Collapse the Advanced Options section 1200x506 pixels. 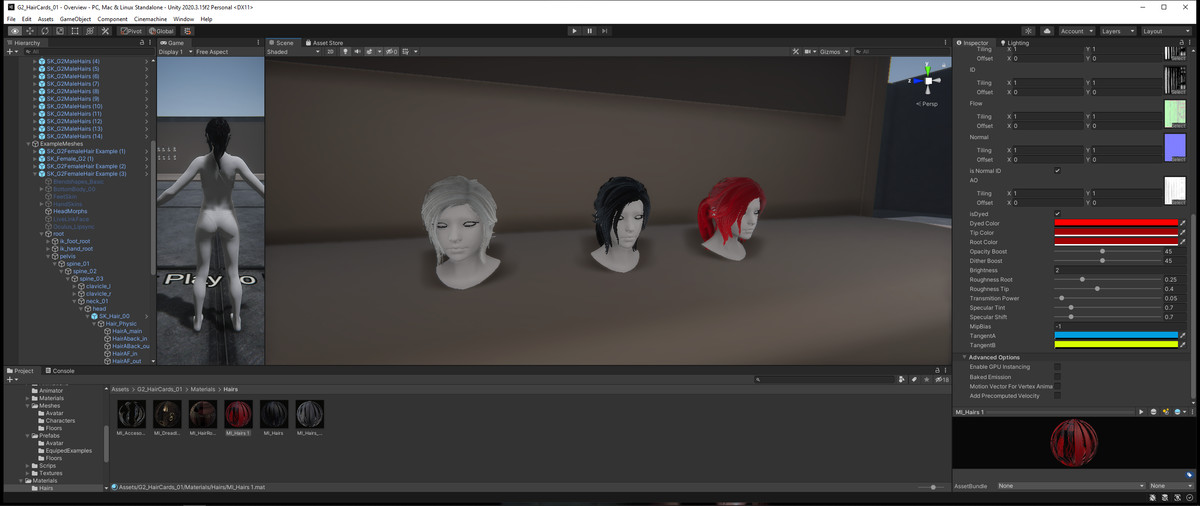coord(965,357)
